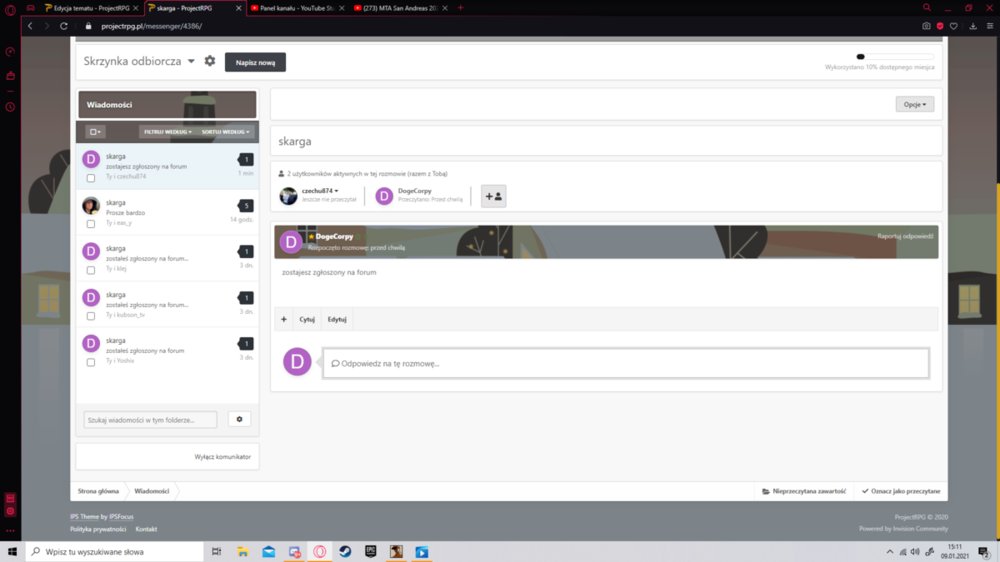Click the storage usage progress bar
Viewport: 1000px width, 562px height.
pyautogui.click(x=895, y=57)
